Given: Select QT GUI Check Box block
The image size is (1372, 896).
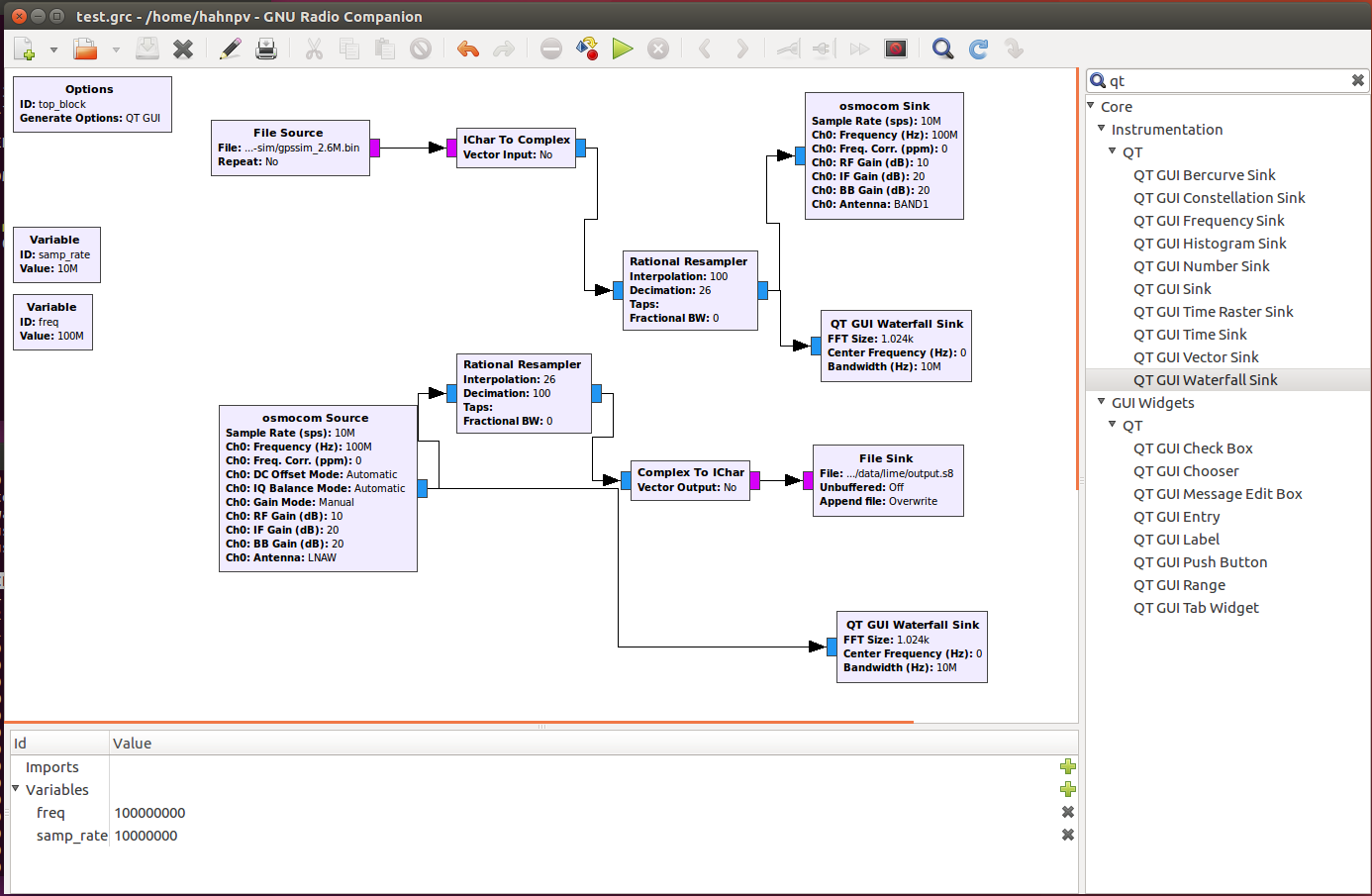Looking at the screenshot, I should (1193, 448).
